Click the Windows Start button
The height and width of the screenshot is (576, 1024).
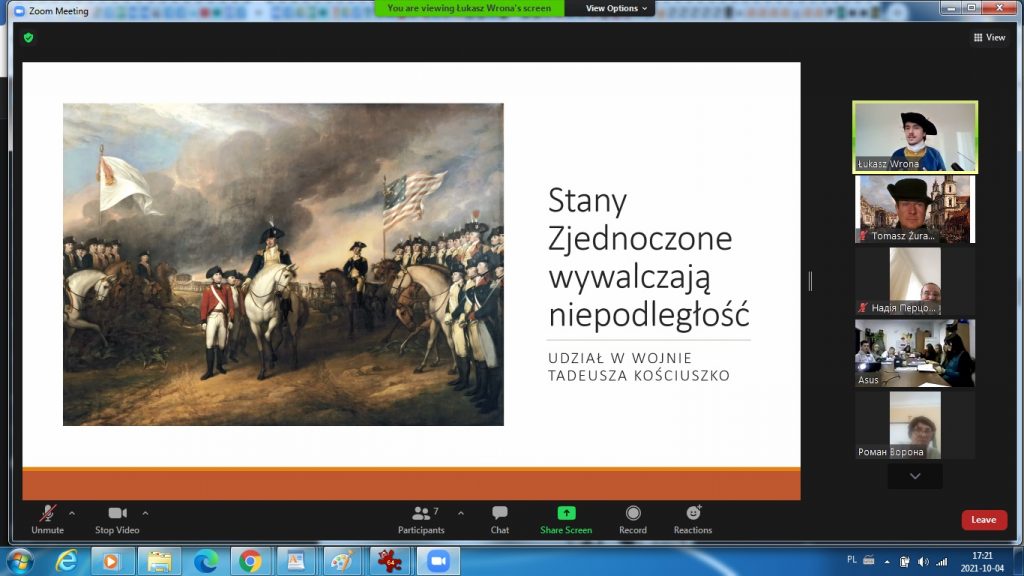click(x=19, y=560)
